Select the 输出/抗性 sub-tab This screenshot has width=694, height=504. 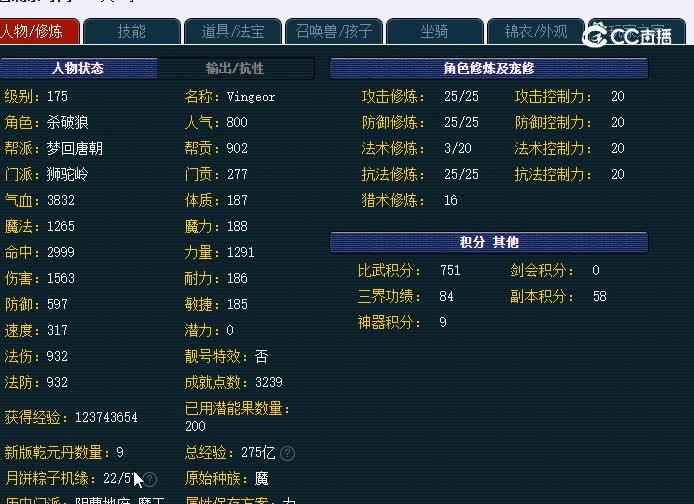pyautogui.click(x=235, y=68)
